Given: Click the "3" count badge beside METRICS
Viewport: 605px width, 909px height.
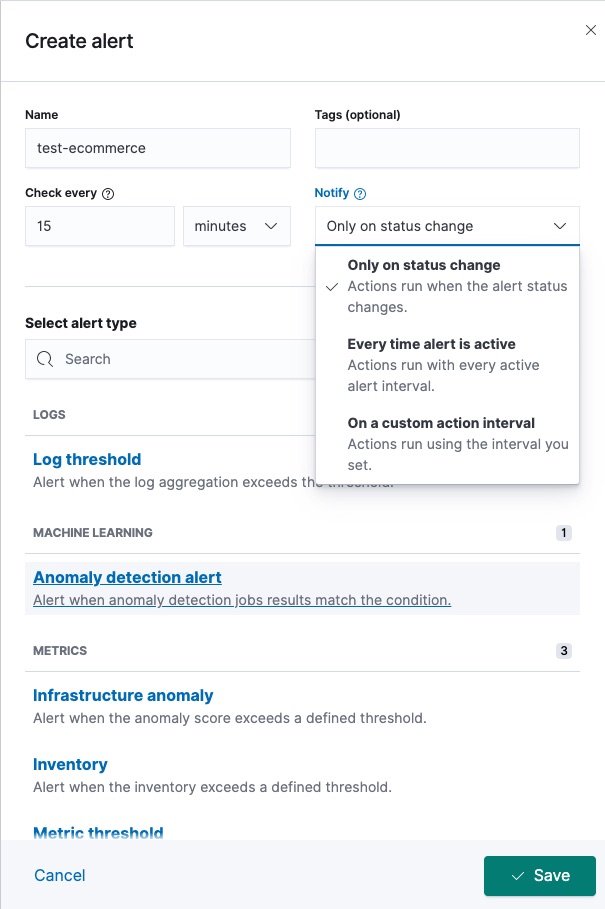Looking at the screenshot, I should (x=563, y=650).
